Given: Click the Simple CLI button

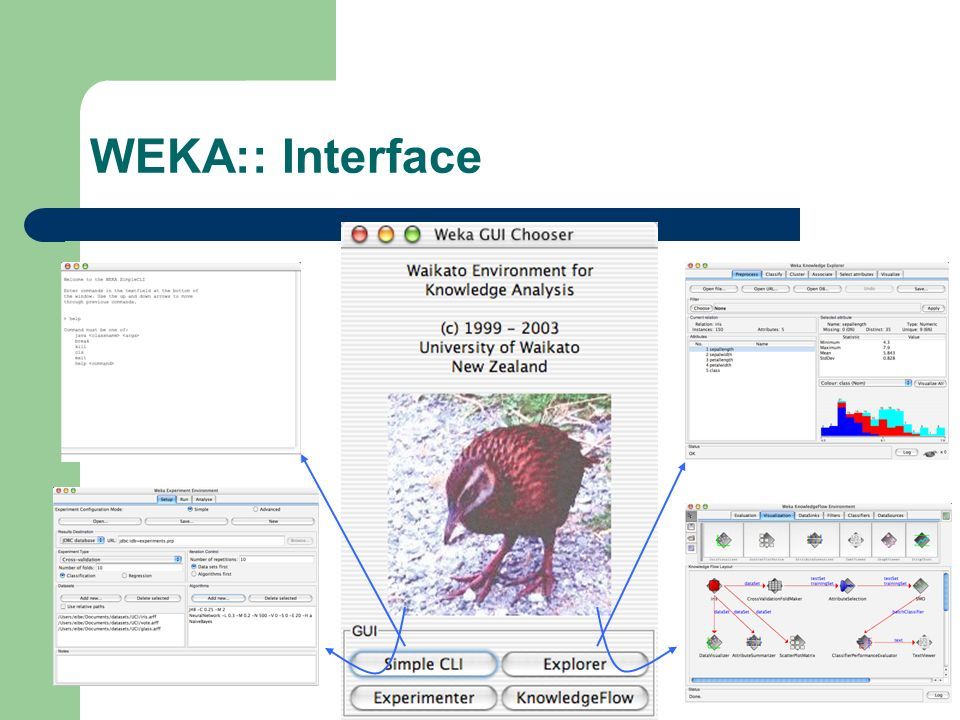Looking at the screenshot, I should click(424, 664).
